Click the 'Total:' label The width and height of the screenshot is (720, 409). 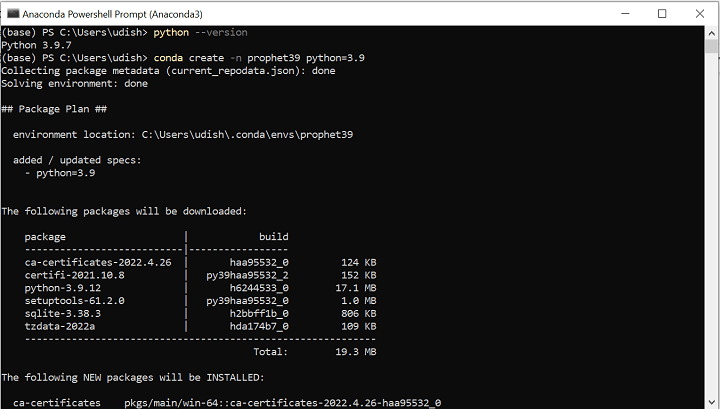pos(270,352)
